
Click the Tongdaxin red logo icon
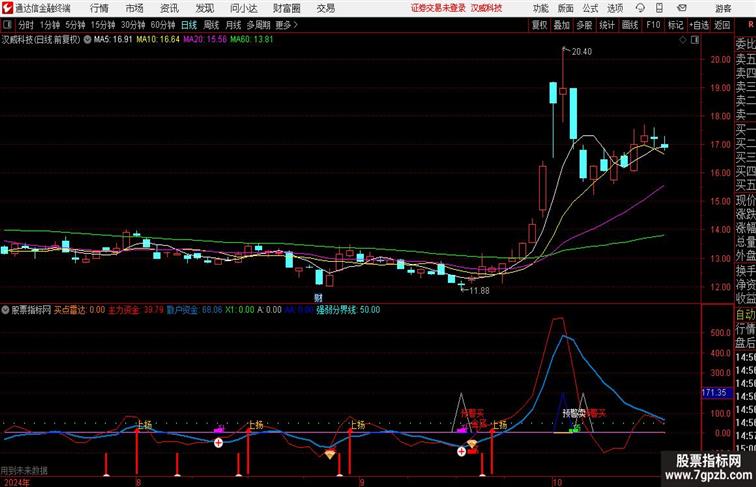pyautogui.click(x=7, y=8)
